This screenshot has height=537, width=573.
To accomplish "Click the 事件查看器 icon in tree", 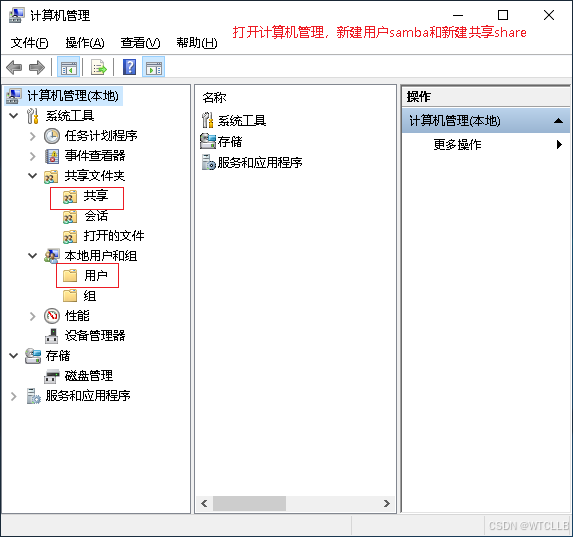I will click(52, 156).
